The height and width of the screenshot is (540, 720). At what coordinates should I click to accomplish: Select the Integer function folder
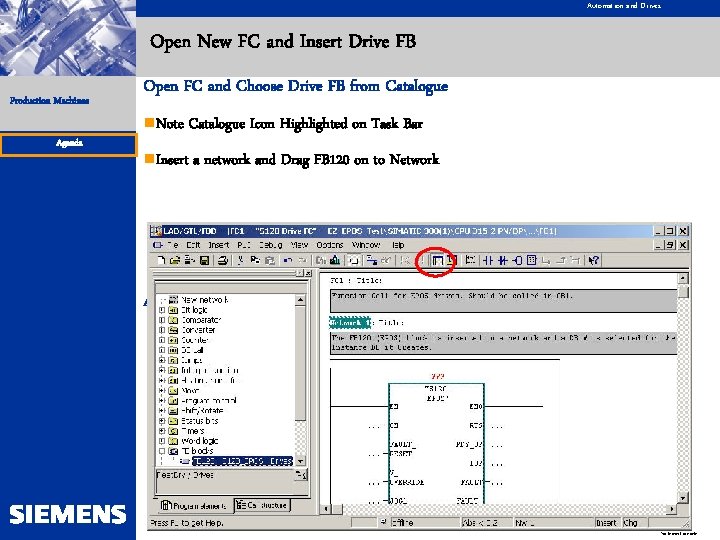click(x=204, y=370)
